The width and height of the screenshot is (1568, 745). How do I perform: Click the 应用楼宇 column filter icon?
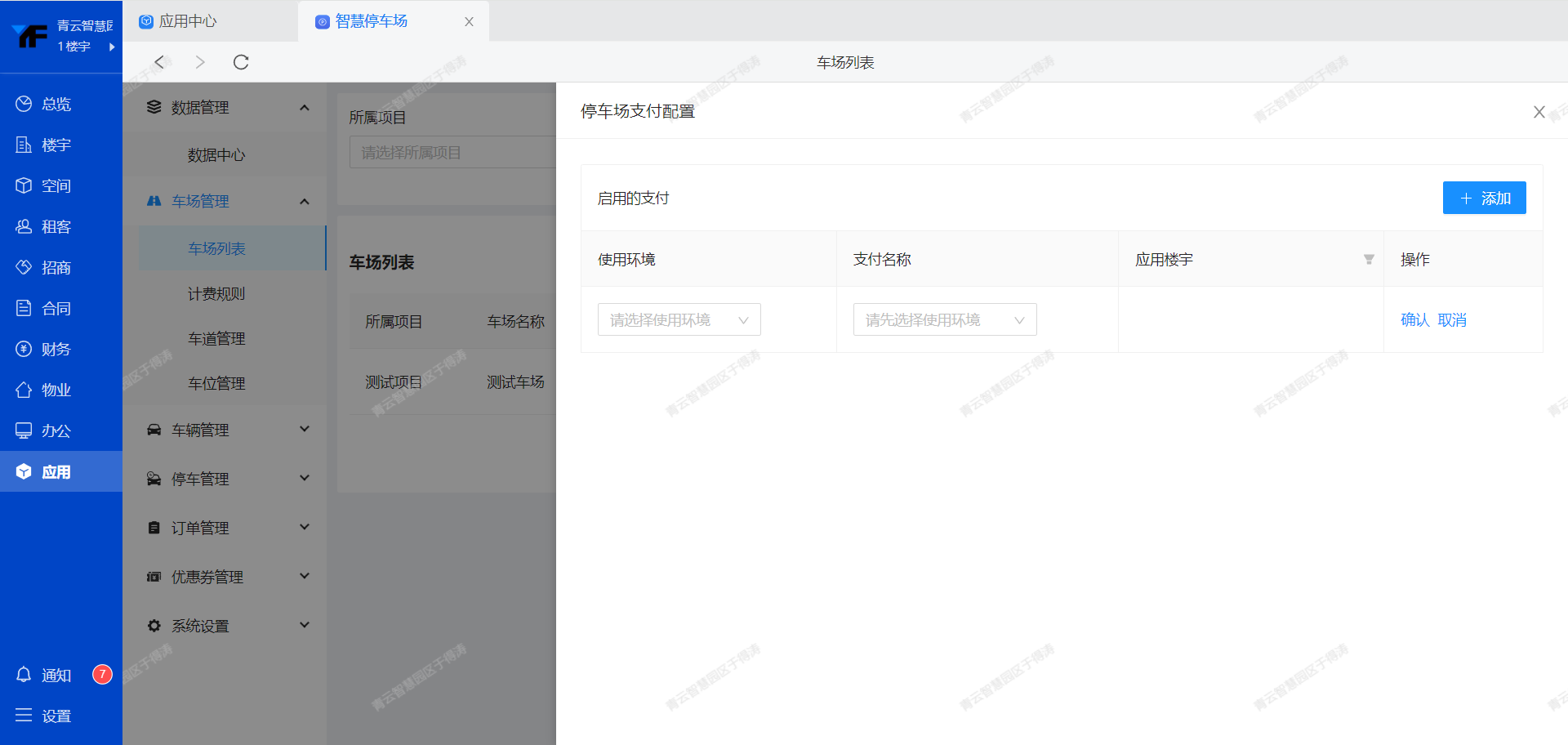point(1369,260)
